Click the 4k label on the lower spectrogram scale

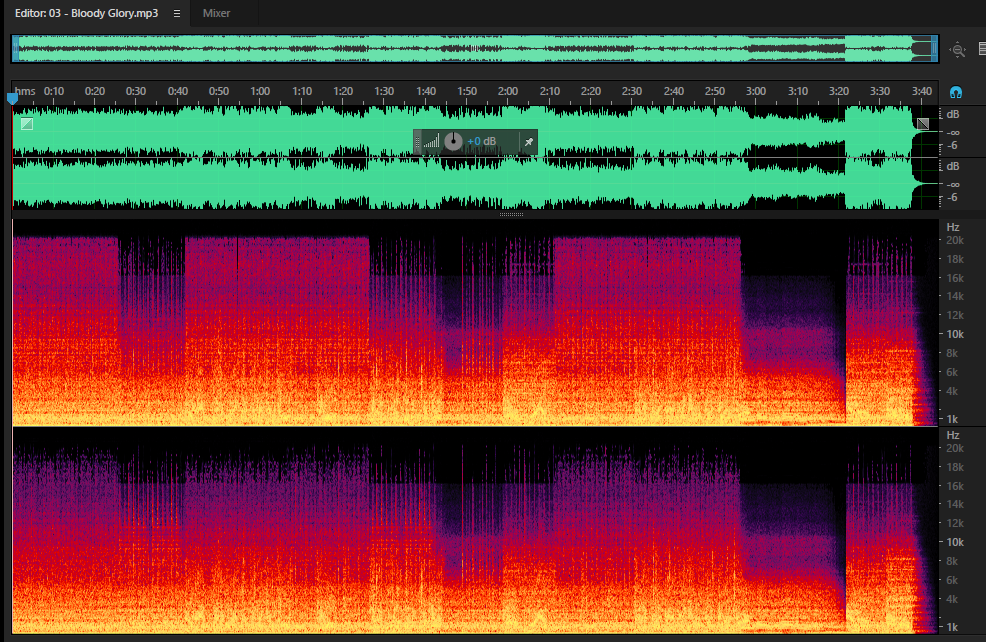[x=953, y=599]
